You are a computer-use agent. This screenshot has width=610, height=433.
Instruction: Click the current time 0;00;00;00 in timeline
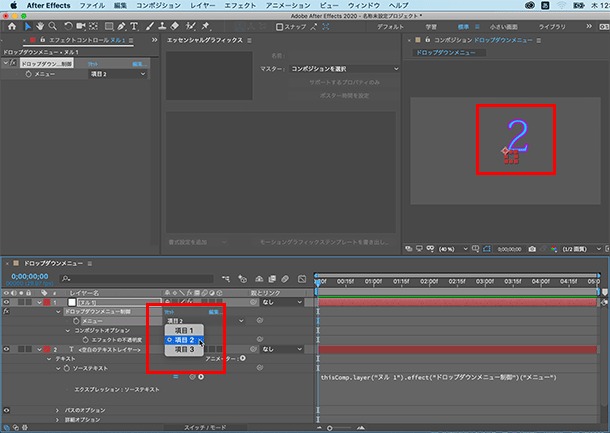[x=30, y=277]
